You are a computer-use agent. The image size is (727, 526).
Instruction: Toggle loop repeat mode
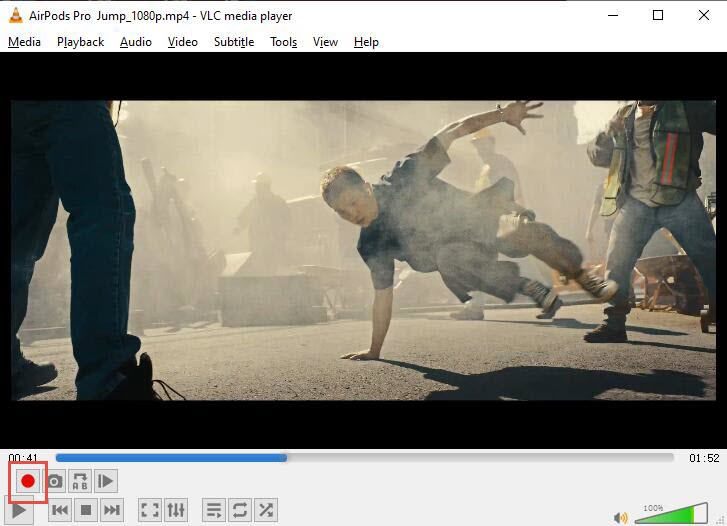pyautogui.click(x=240, y=510)
